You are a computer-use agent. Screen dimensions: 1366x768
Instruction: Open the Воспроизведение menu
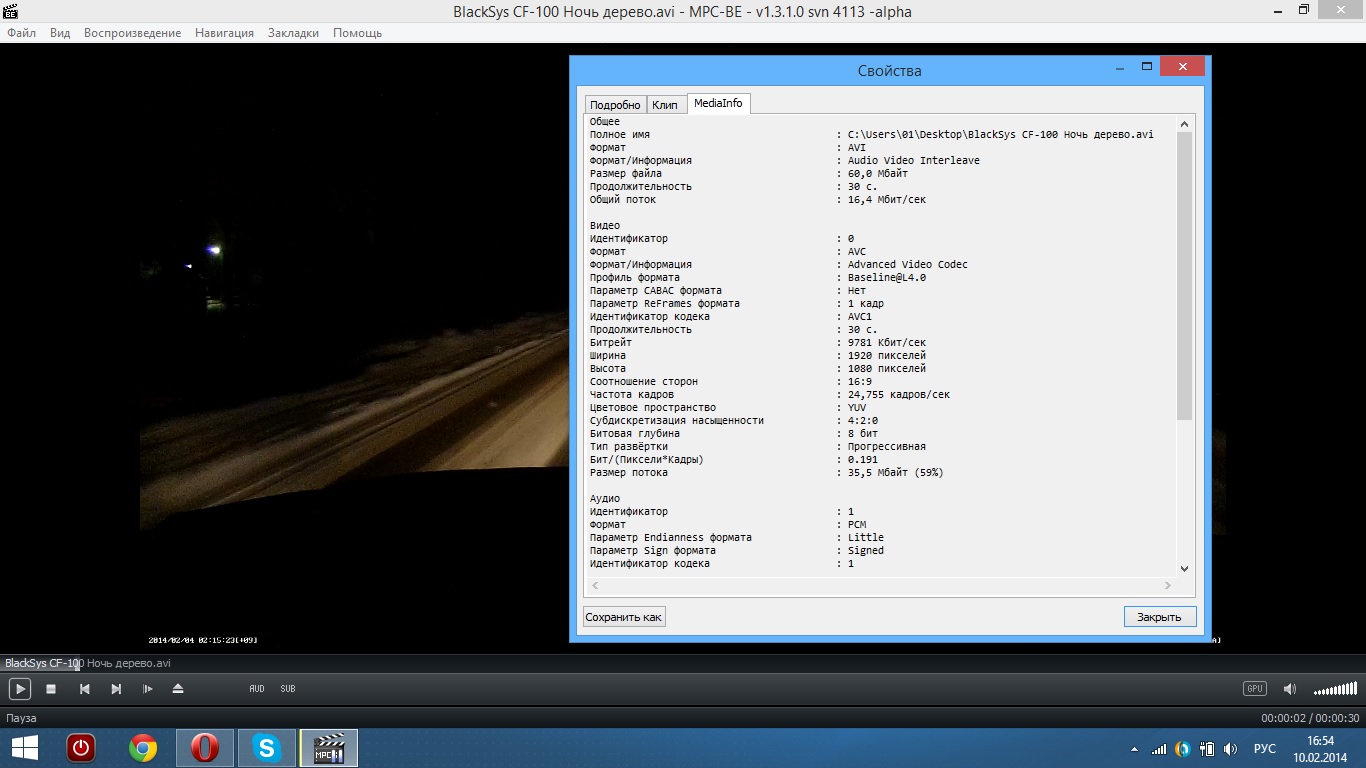pyautogui.click(x=132, y=33)
